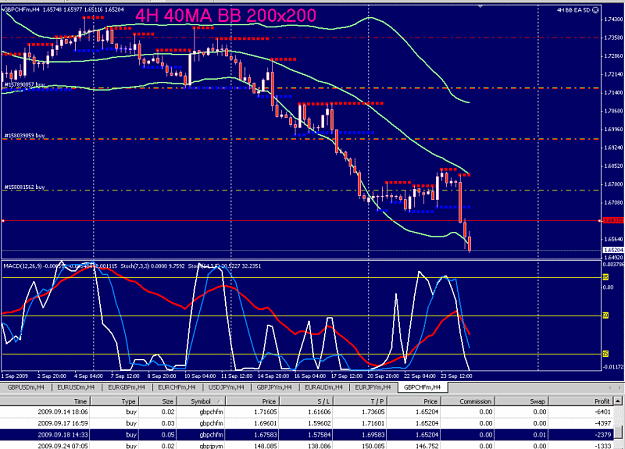Viewport: 625px width, 449px height.
Task: Sort trades by the Time column
Action: pos(44,401)
